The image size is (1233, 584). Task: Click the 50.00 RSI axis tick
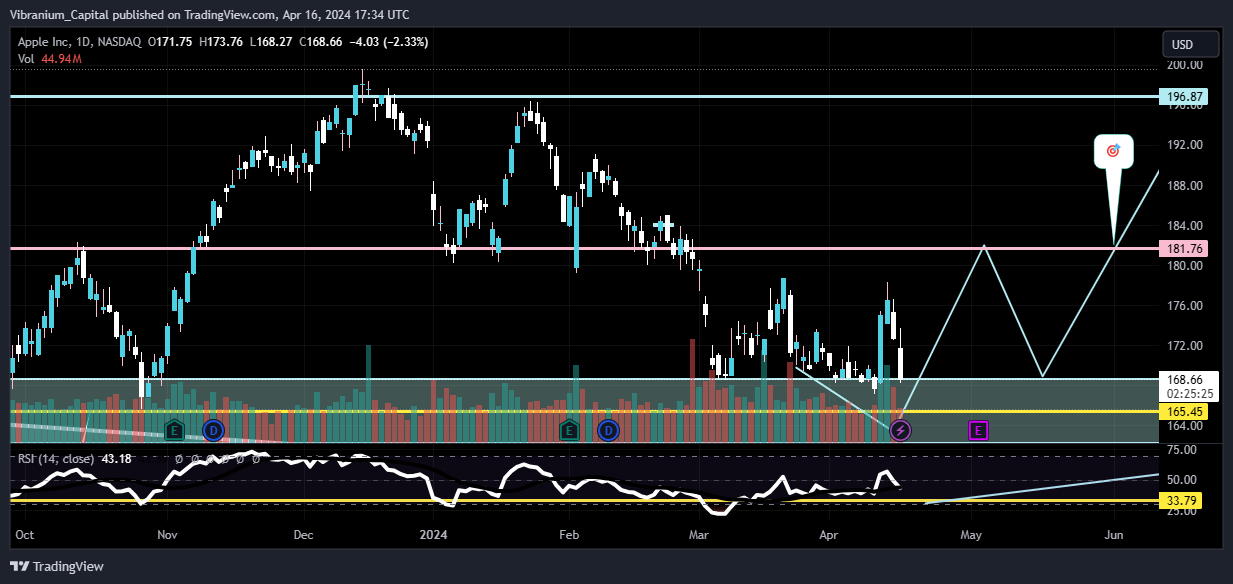click(1183, 481)
